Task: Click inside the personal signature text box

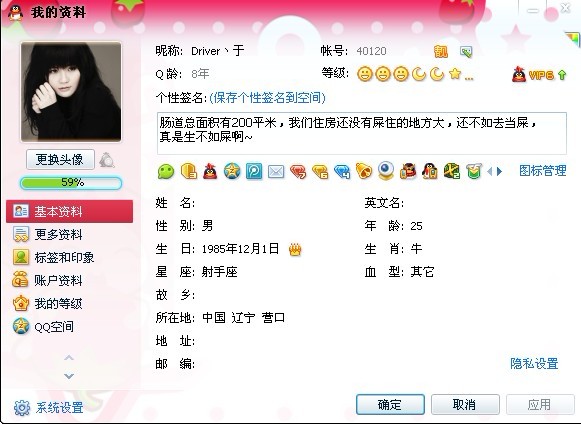Action: (362, 133)
